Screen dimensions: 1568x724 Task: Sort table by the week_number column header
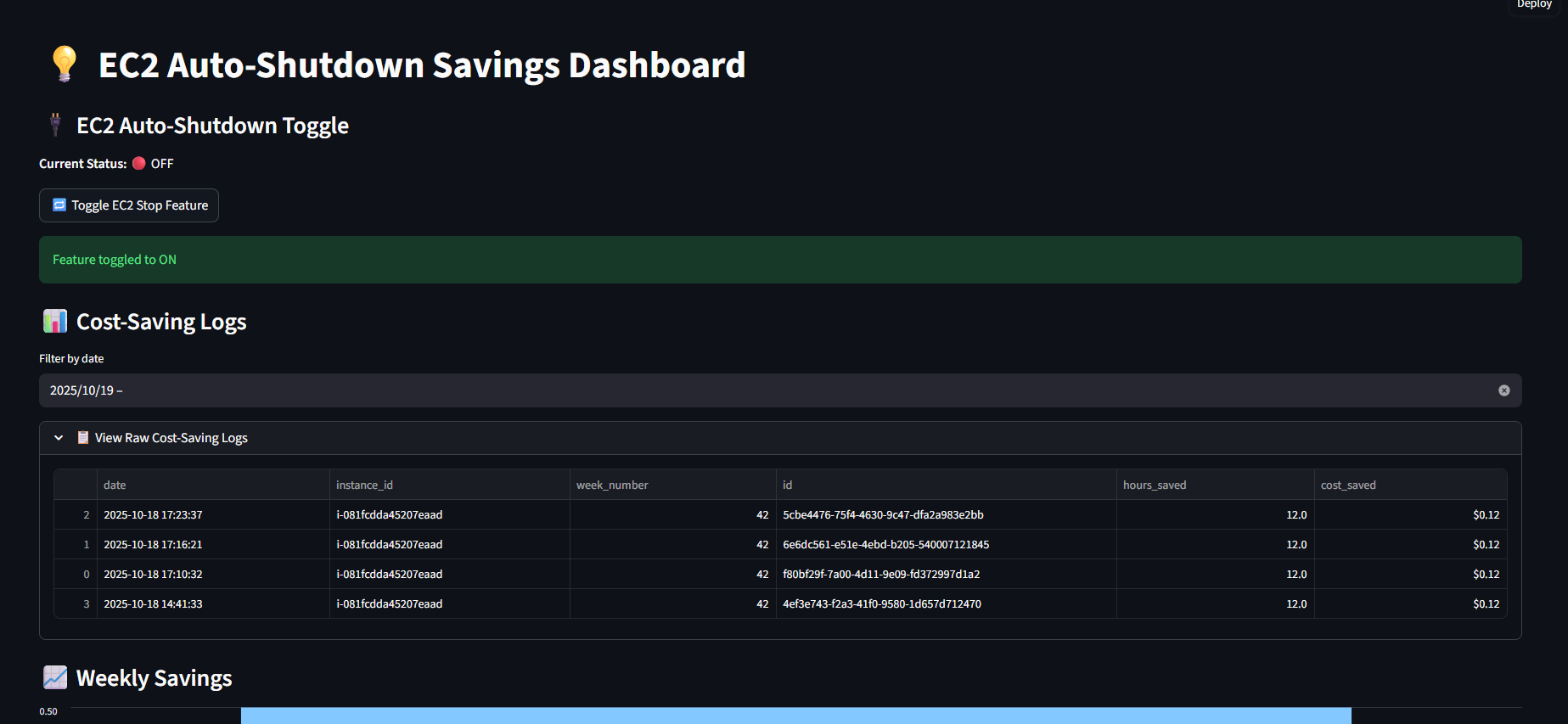(672, 485)
